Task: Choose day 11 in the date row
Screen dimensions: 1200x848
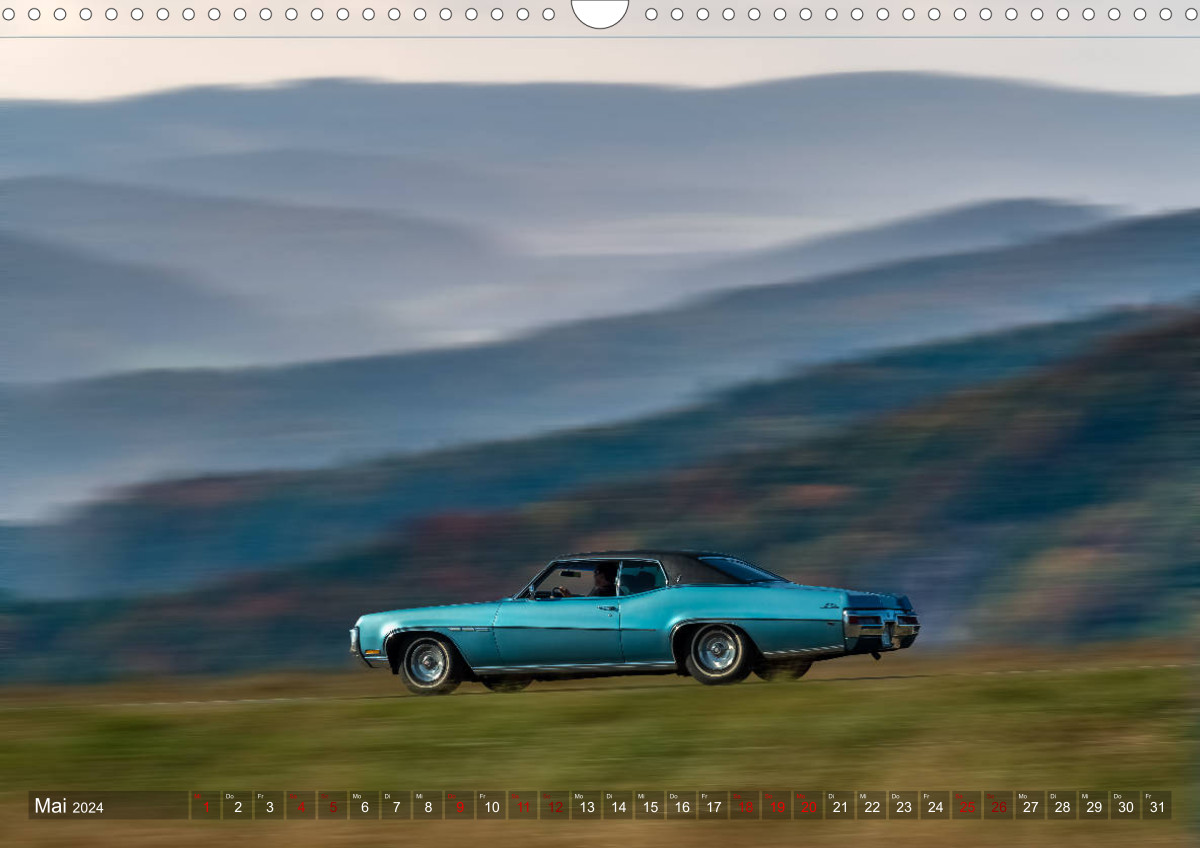Action: pos(523,805)
